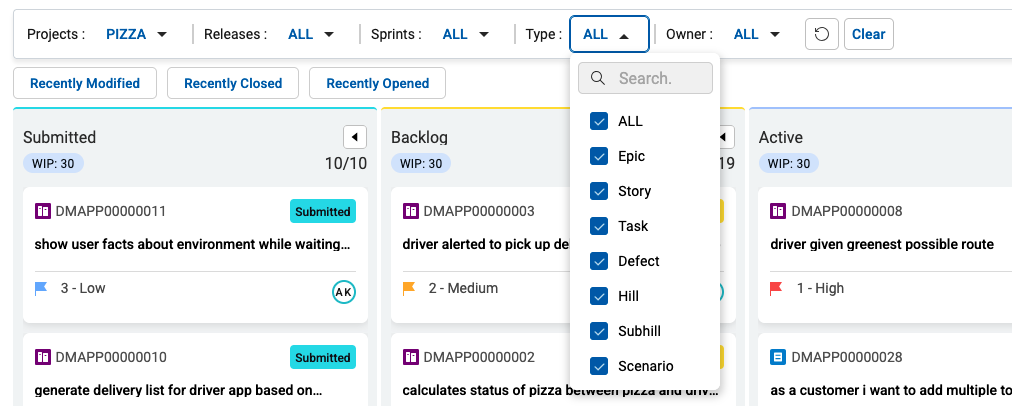Viewport: 1012px width, 406px height.
Task: Click the '1 - High' priority text
Action: coord(820,289)
